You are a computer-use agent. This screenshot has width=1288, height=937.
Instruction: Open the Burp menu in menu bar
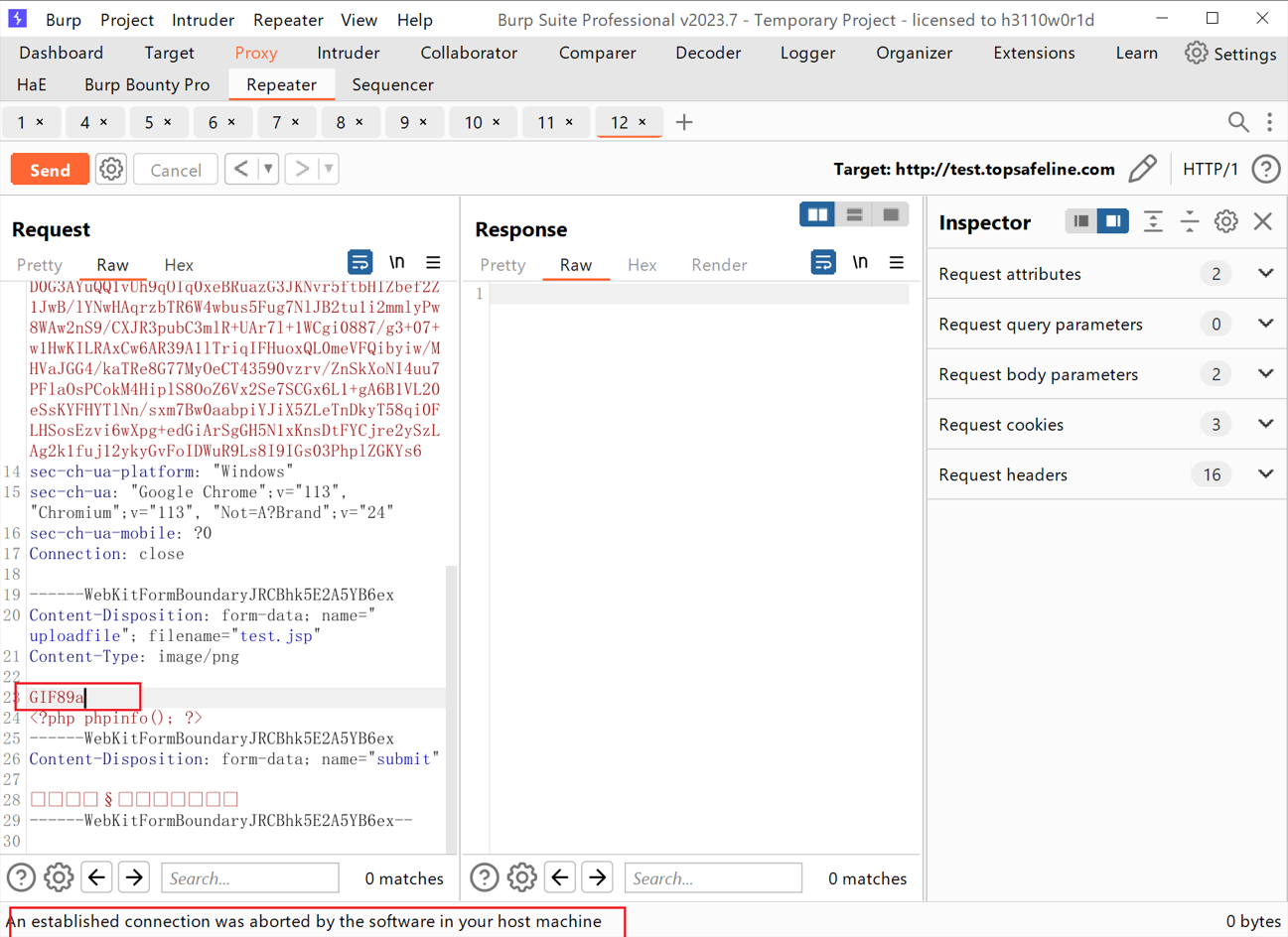pyautogui.click(x=64, y=20)
